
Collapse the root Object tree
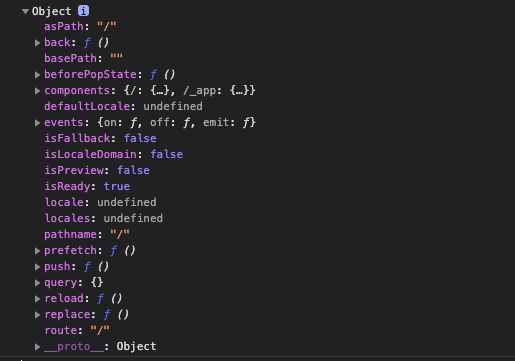pos(25,11)
